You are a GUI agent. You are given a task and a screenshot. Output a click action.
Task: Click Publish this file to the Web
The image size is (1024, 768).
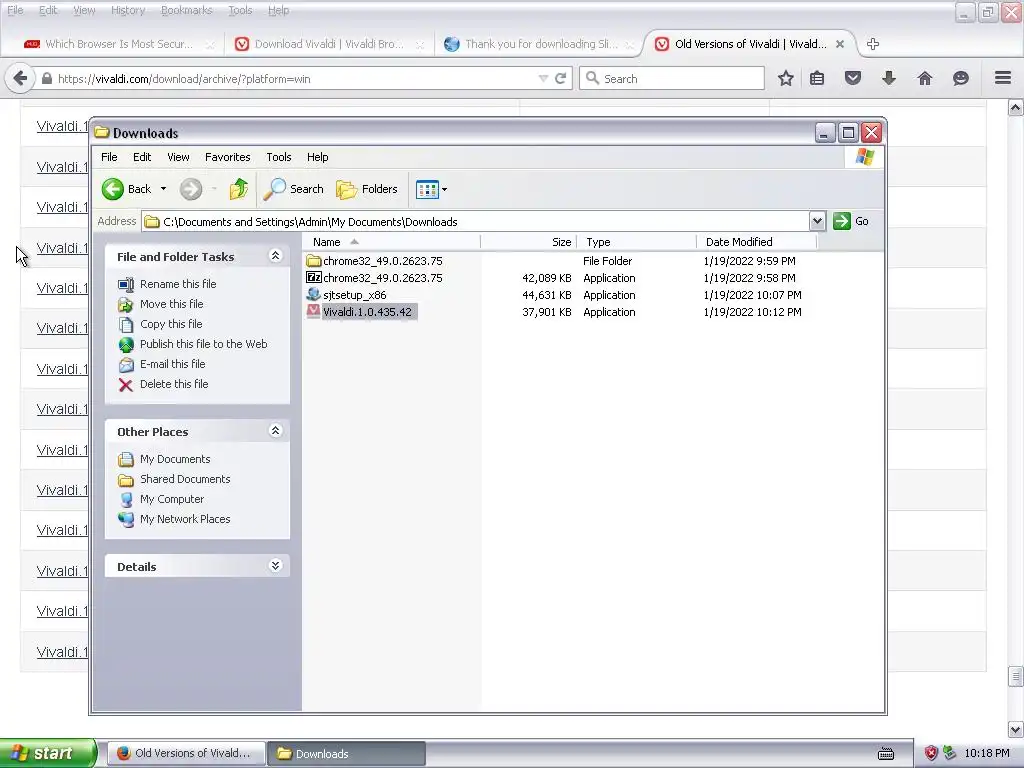[203, 344]
